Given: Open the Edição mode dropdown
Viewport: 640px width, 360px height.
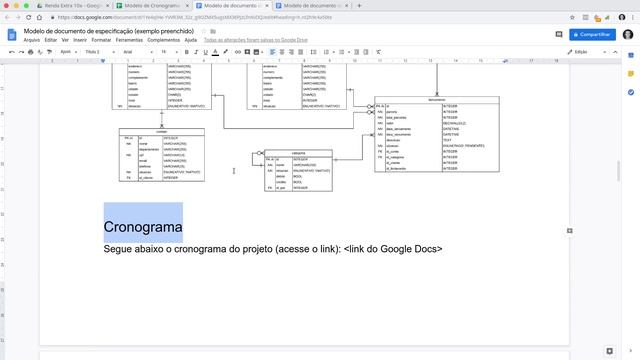Looking at the screenshot, I should 587,52.
